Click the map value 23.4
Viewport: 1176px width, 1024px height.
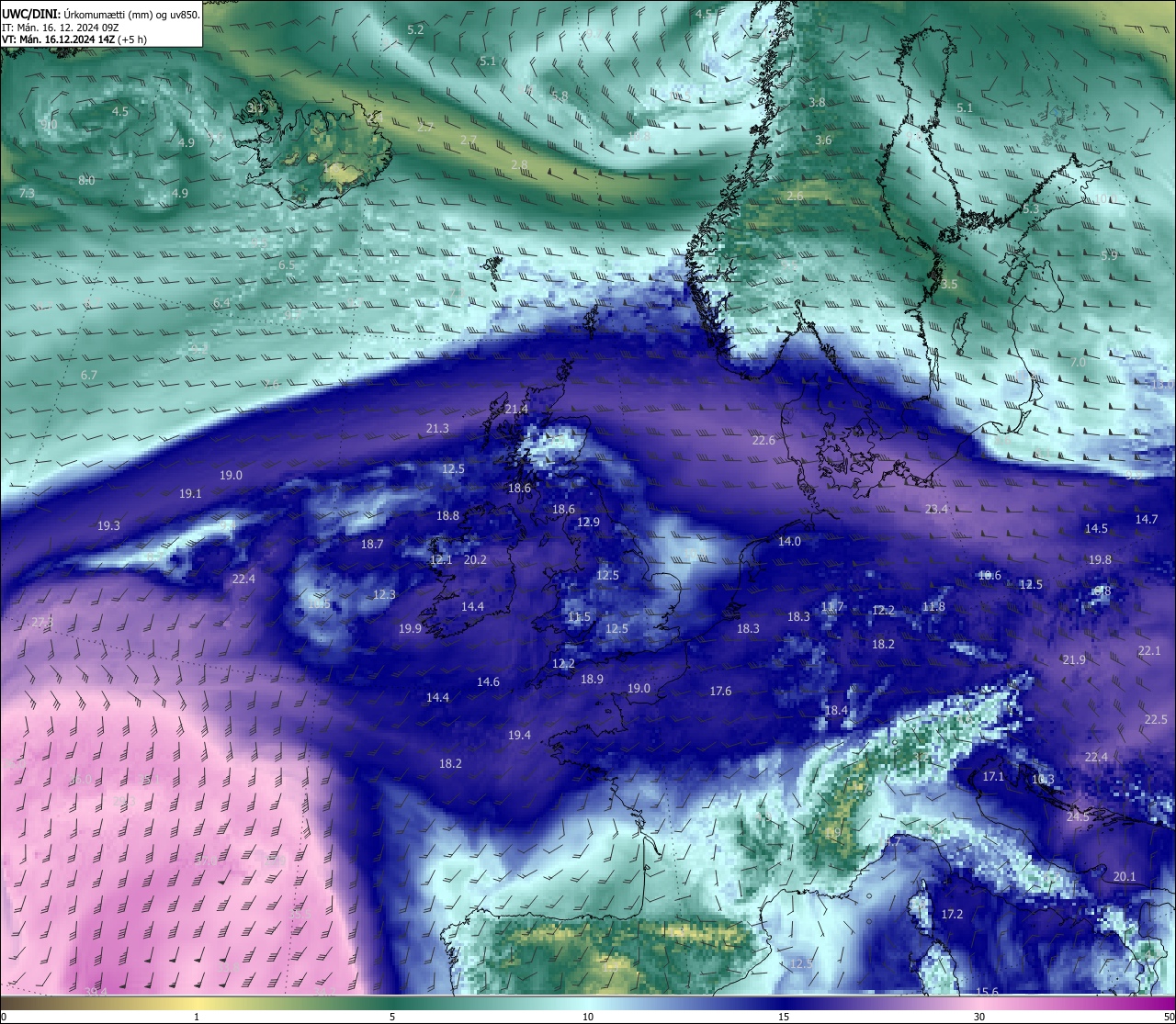936,510
